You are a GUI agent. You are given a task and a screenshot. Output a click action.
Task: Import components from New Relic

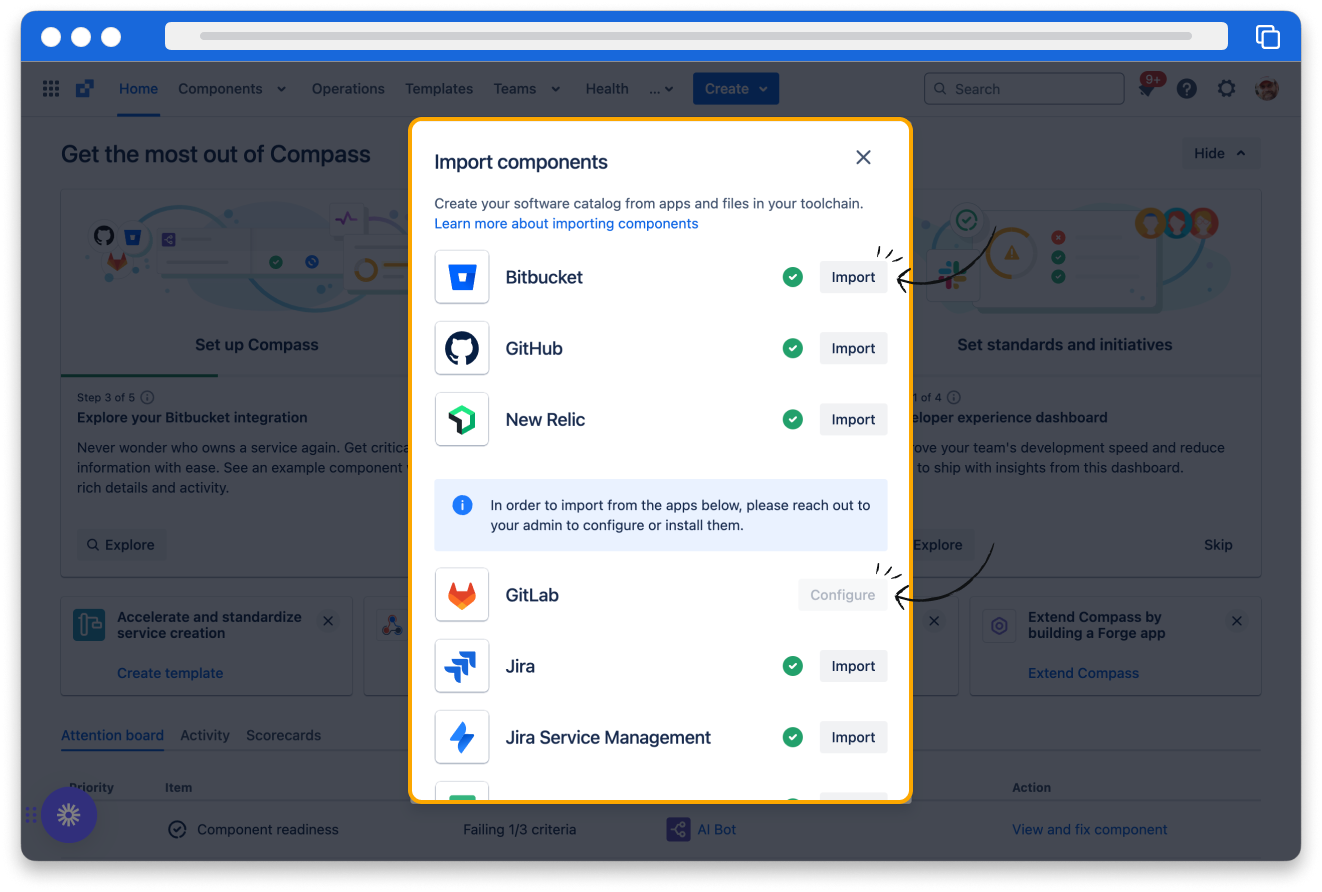point(853,419)
